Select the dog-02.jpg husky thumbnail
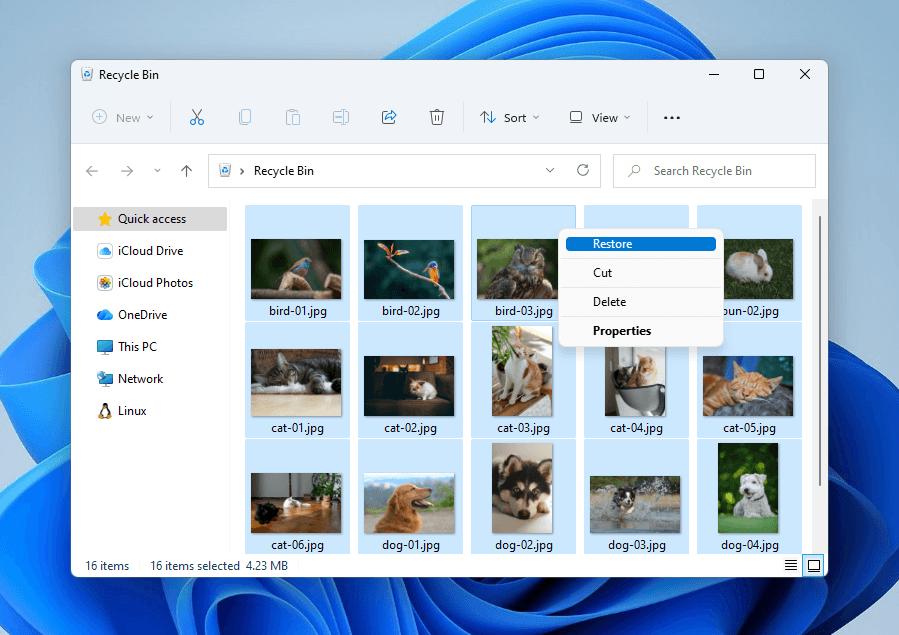899x635 pixels. pos(522,488)
